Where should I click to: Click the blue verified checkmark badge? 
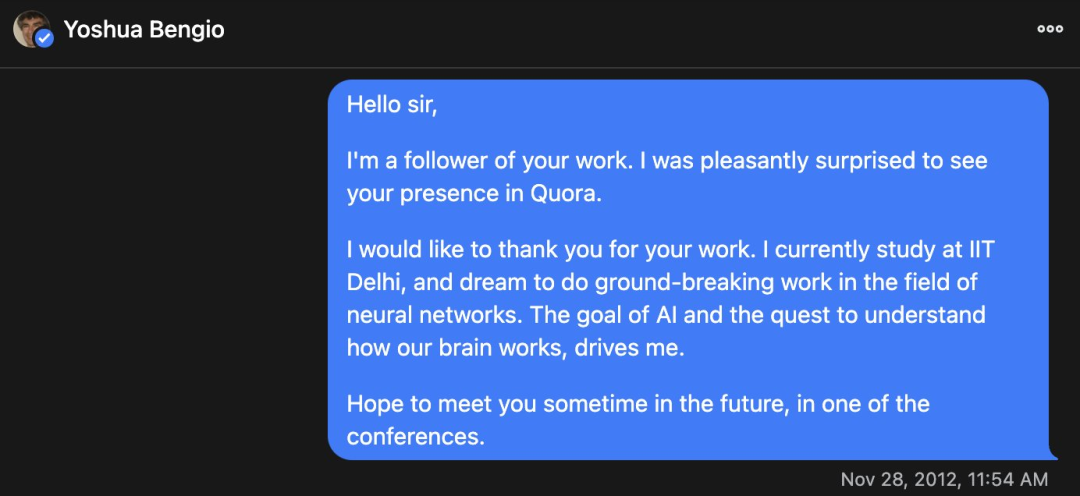45,39
